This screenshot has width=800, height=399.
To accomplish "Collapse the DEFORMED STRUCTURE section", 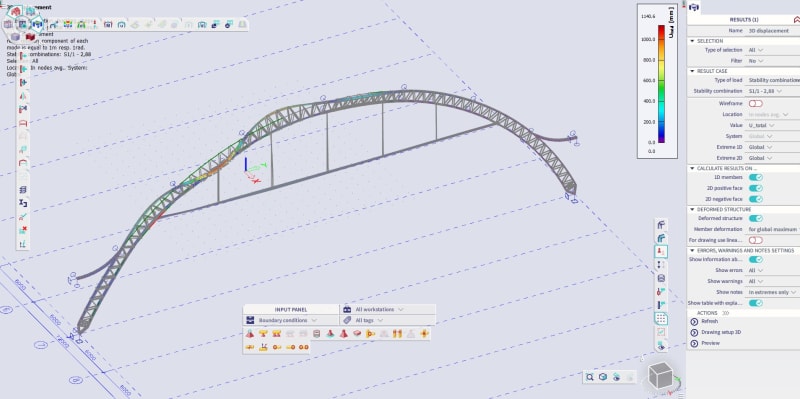I will click(692, 209).
